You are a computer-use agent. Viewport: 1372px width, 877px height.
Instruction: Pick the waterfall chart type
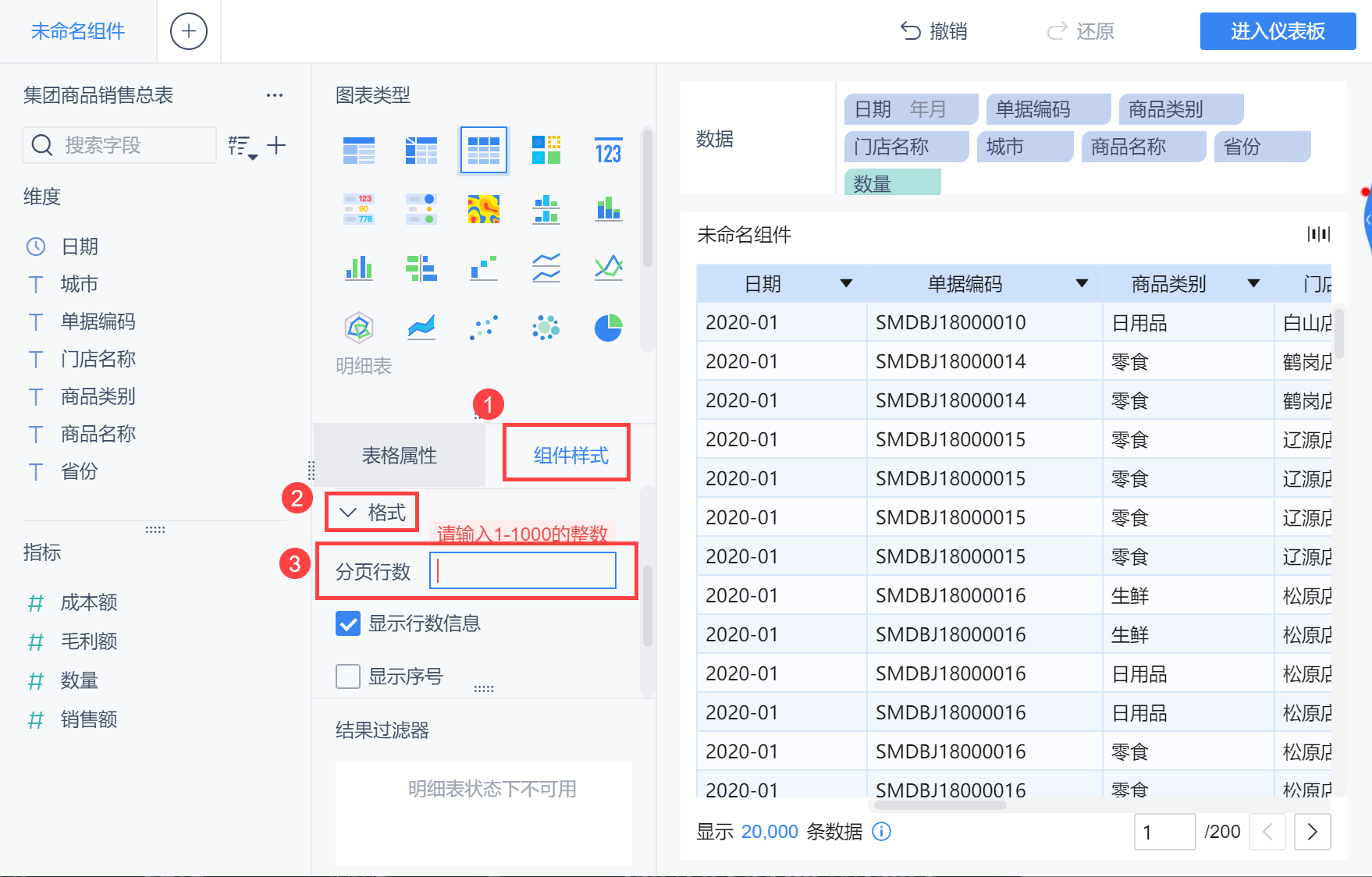[x=484, y=268]
